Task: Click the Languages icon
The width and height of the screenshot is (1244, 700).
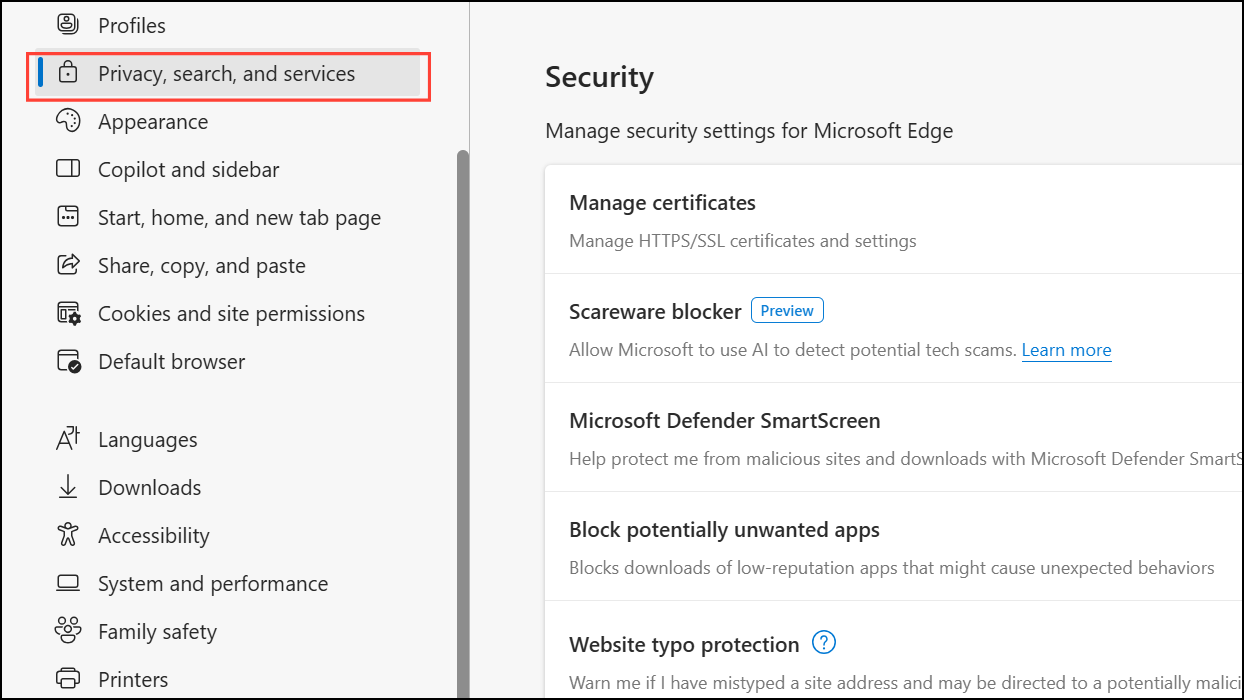Action: point(68,440)
